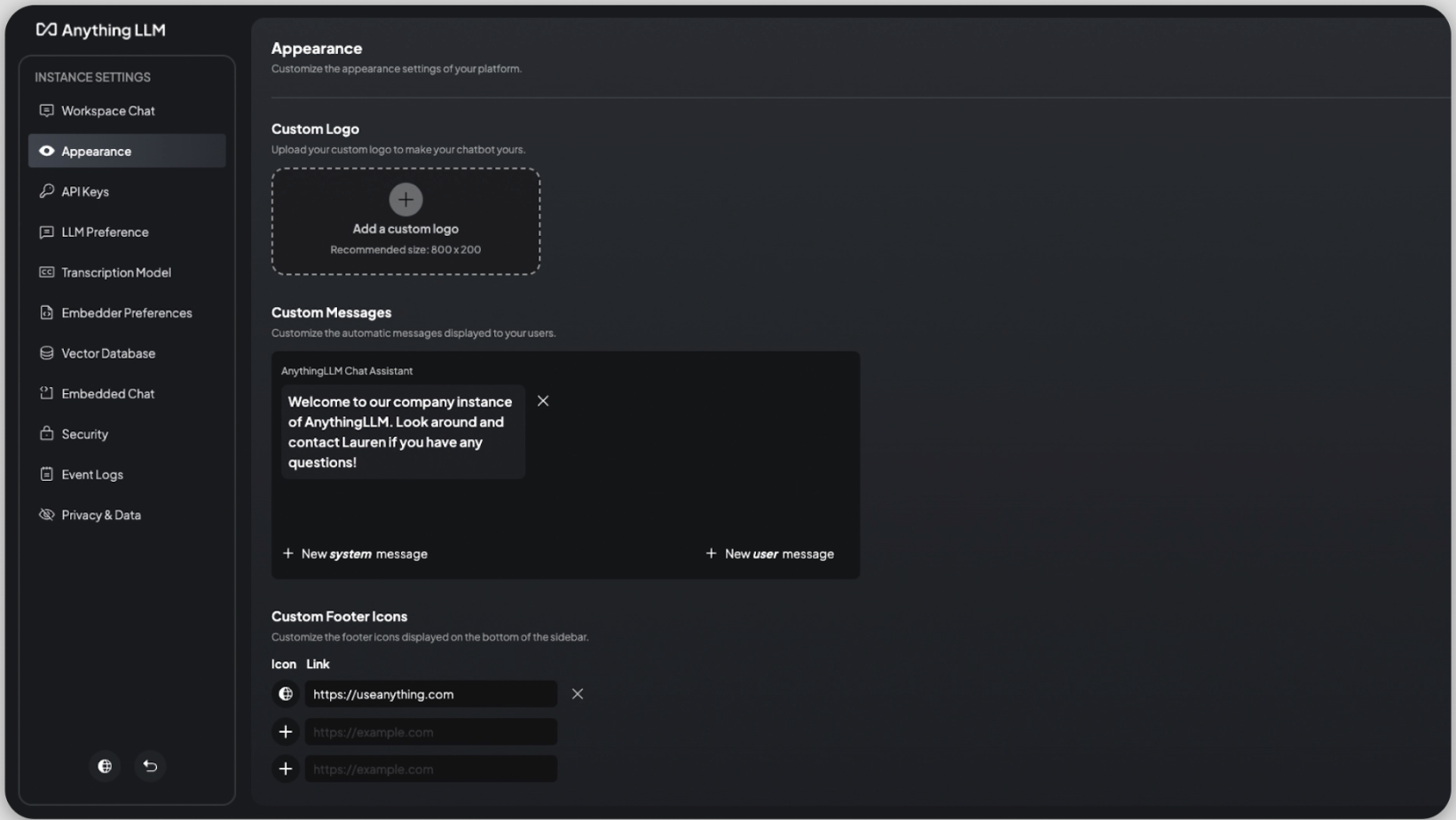Click plus icon for third footer row

pos(286,769)
